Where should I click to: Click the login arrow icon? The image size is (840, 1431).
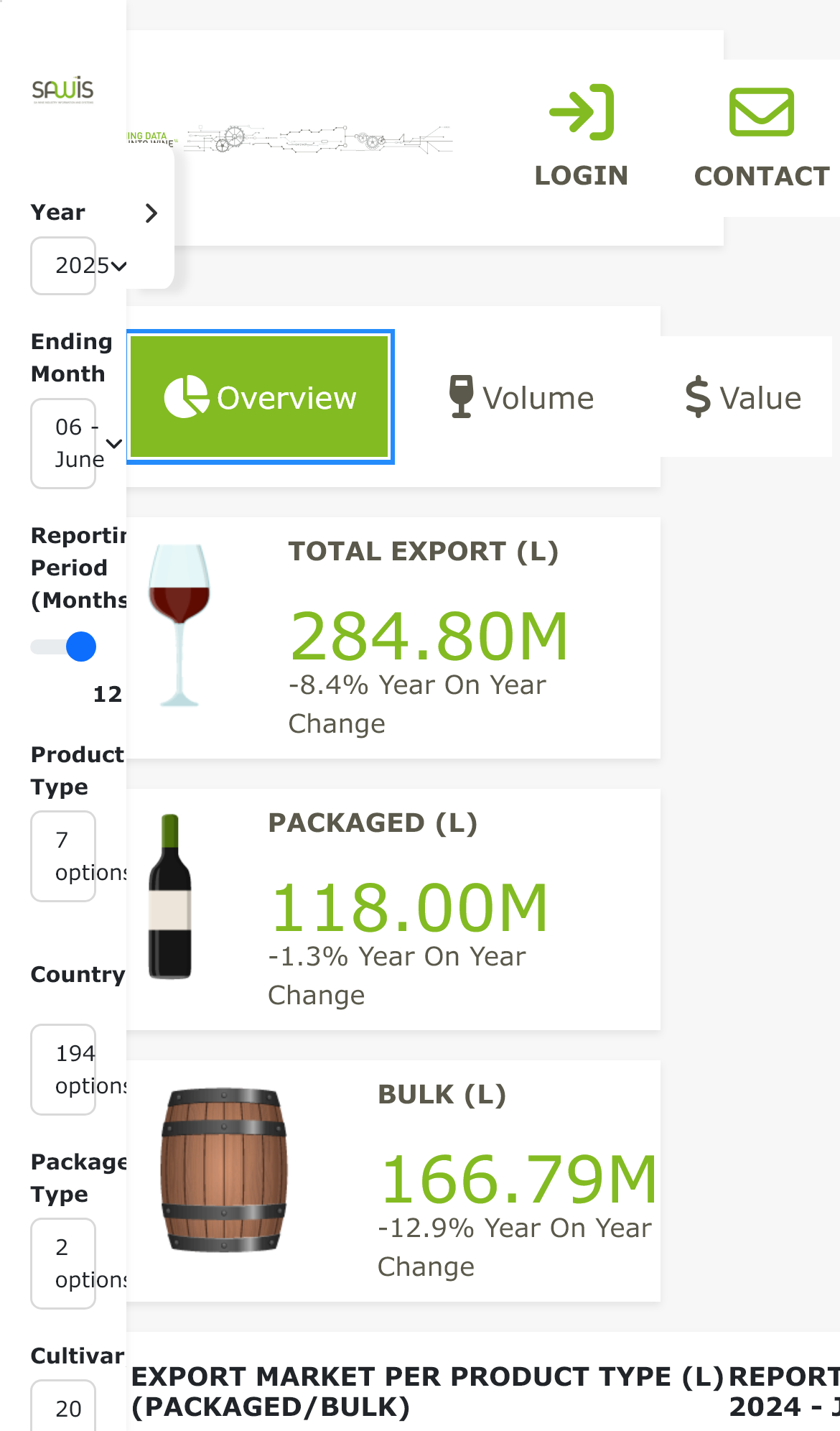click(x=582, y=112)
